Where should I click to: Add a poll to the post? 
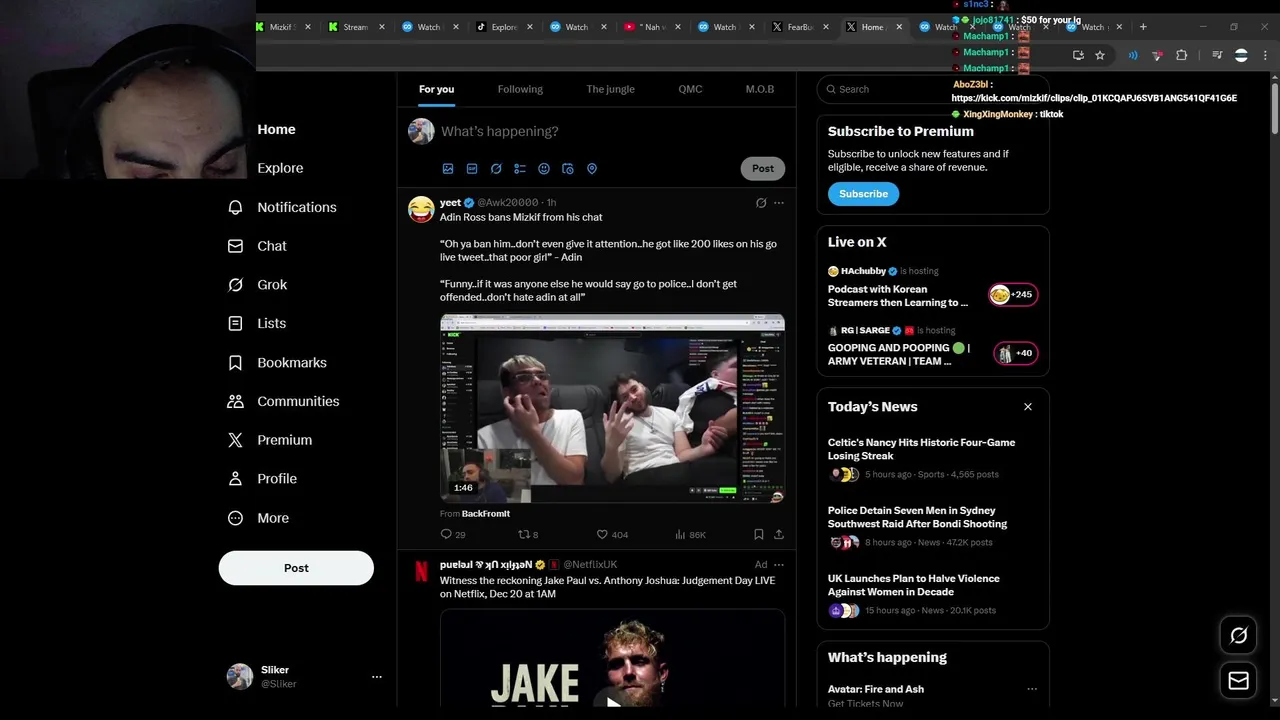point(520,169)
